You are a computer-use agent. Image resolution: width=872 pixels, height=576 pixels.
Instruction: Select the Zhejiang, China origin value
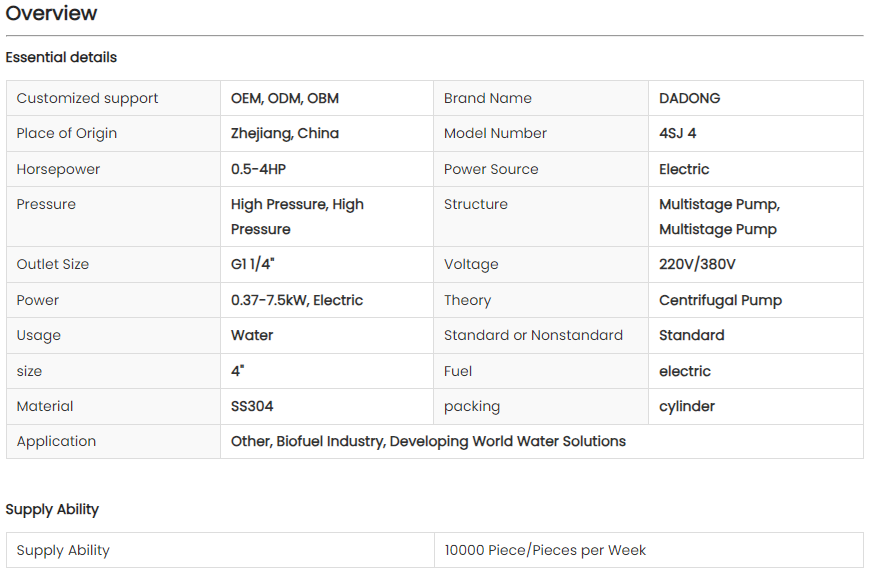pos(284,133)
